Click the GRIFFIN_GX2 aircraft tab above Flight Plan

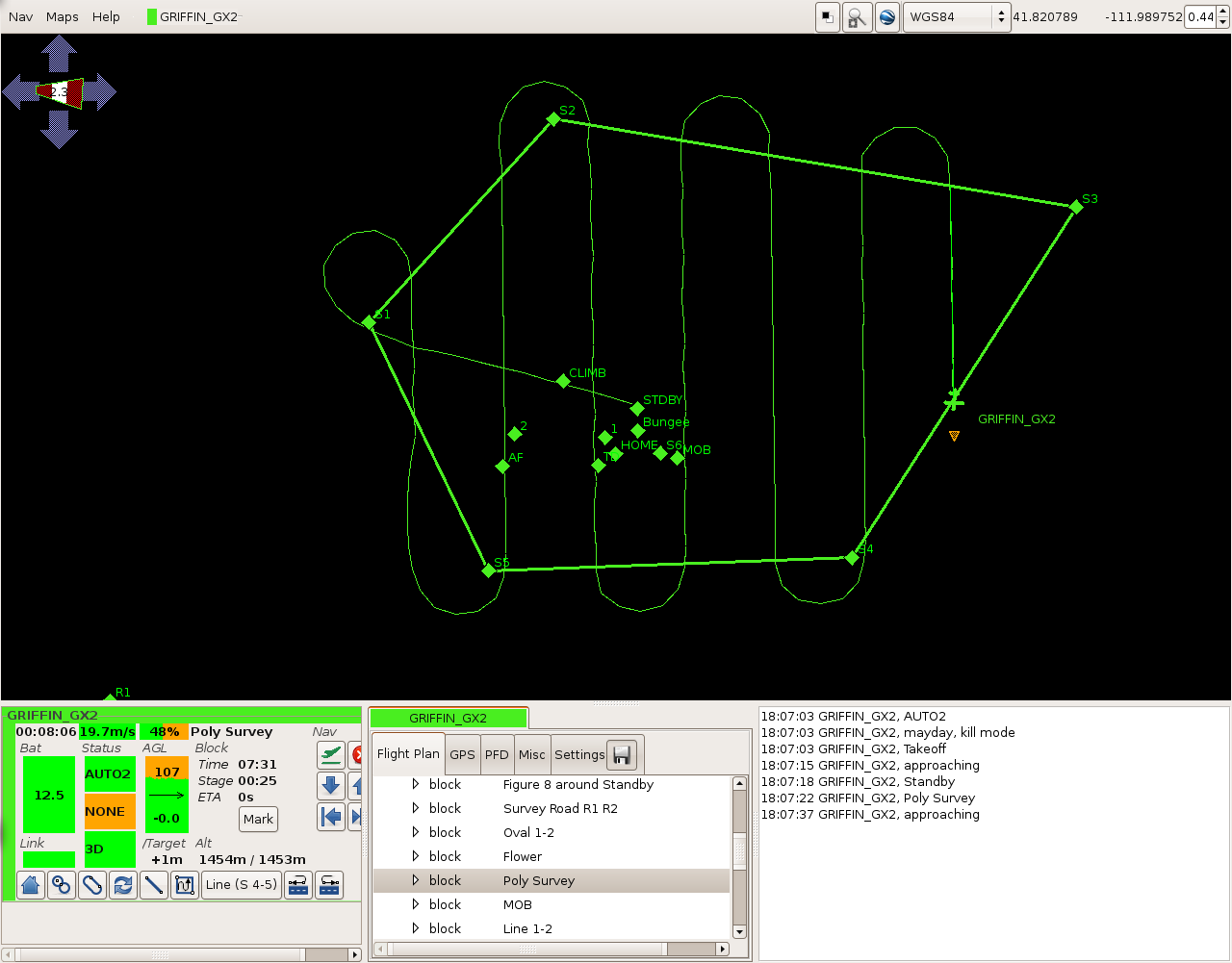(449, 719)
